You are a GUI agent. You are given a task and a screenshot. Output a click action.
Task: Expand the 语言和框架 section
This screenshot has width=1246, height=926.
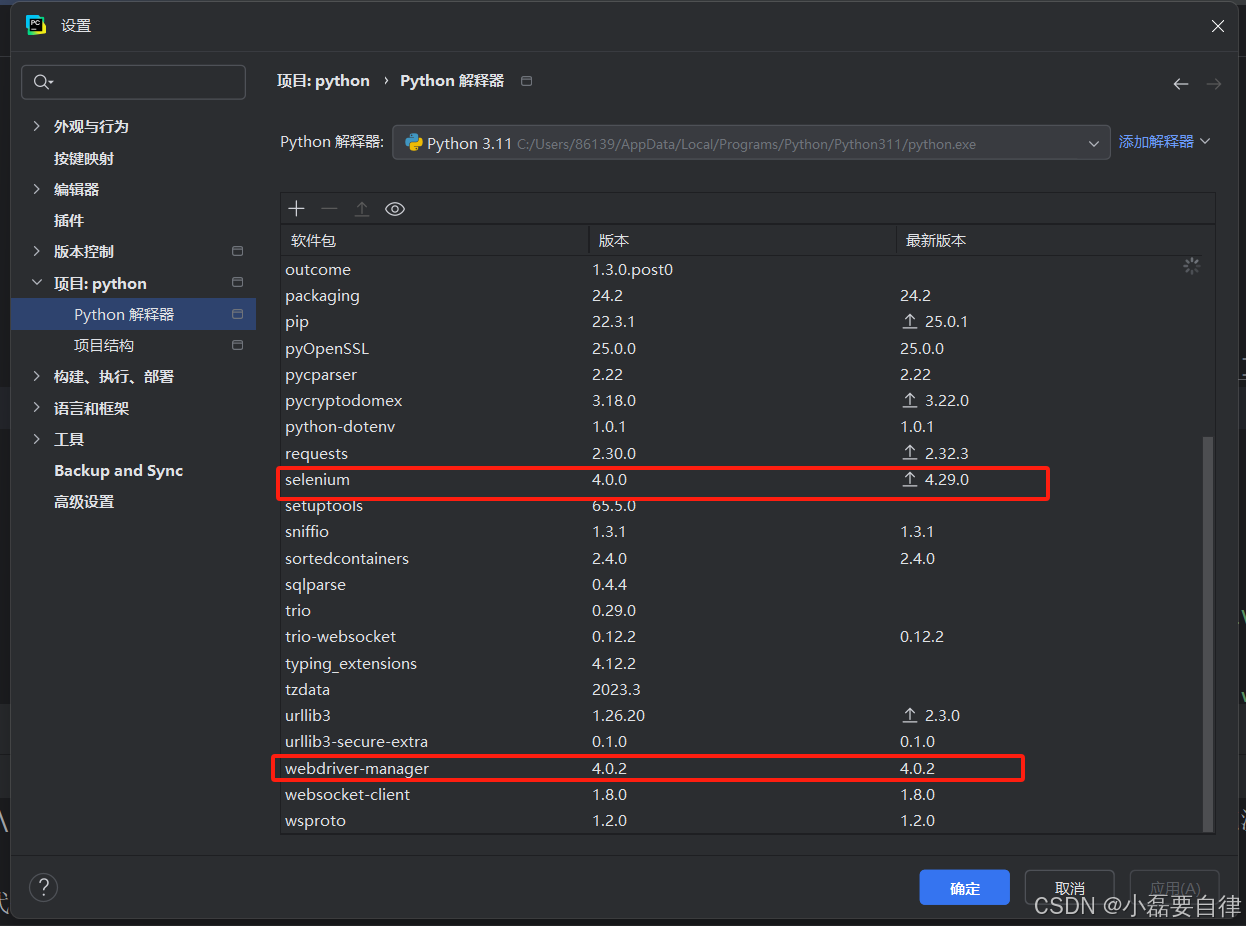(x=37, y=408)
